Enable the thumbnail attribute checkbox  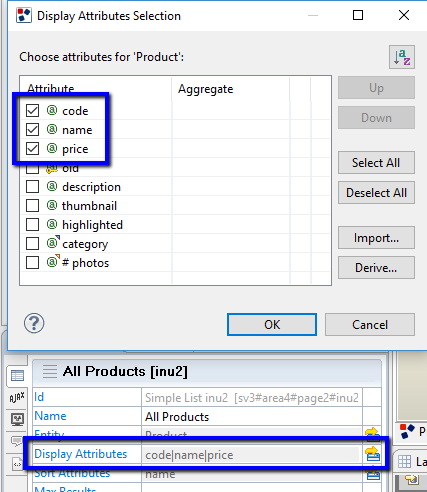pos(32,206)
